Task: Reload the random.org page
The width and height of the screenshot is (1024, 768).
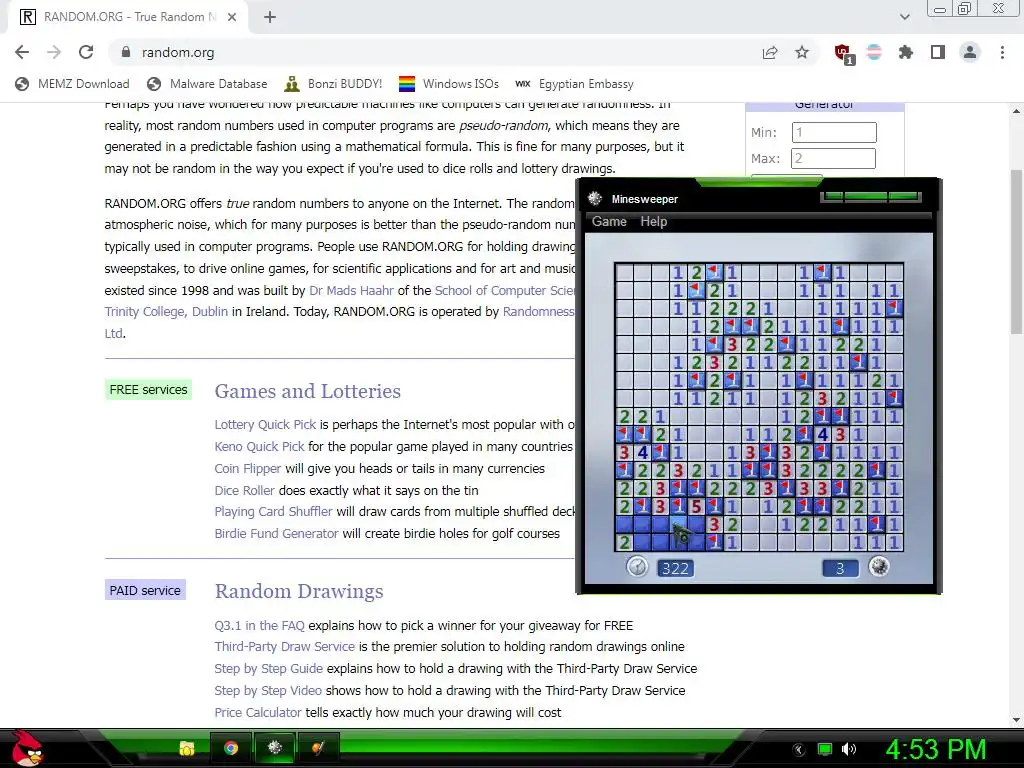Action: point(86,52)
